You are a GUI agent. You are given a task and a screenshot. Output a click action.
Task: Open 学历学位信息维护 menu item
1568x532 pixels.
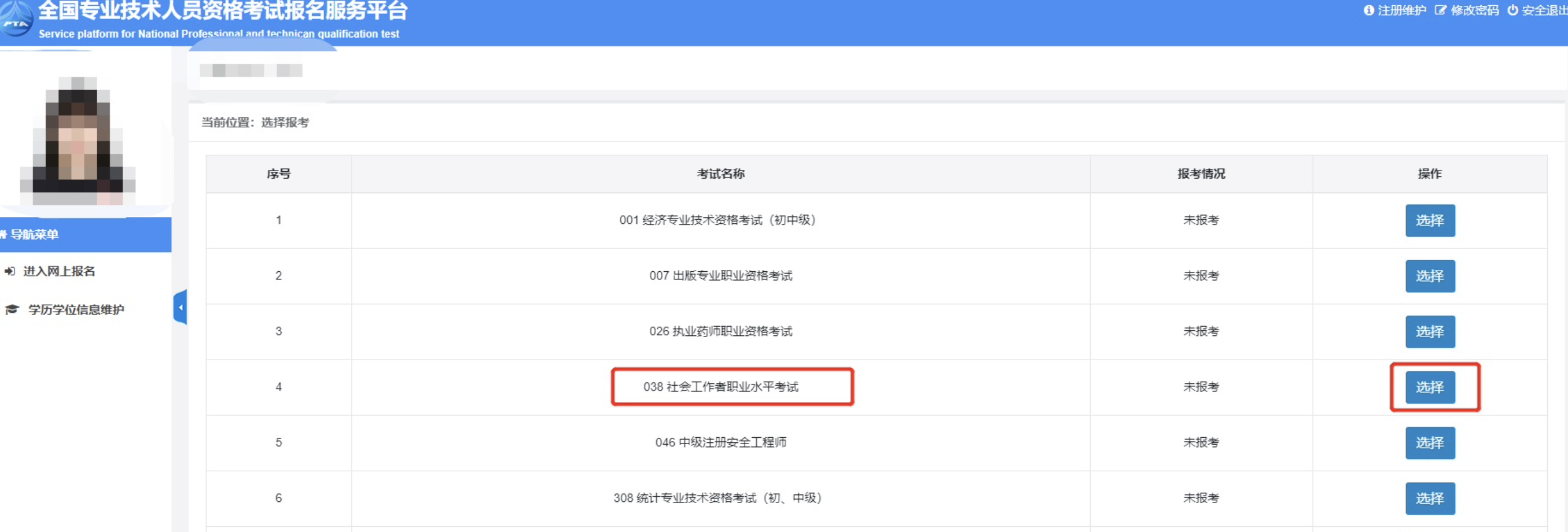pyautogui.click(x=76, y=309)
